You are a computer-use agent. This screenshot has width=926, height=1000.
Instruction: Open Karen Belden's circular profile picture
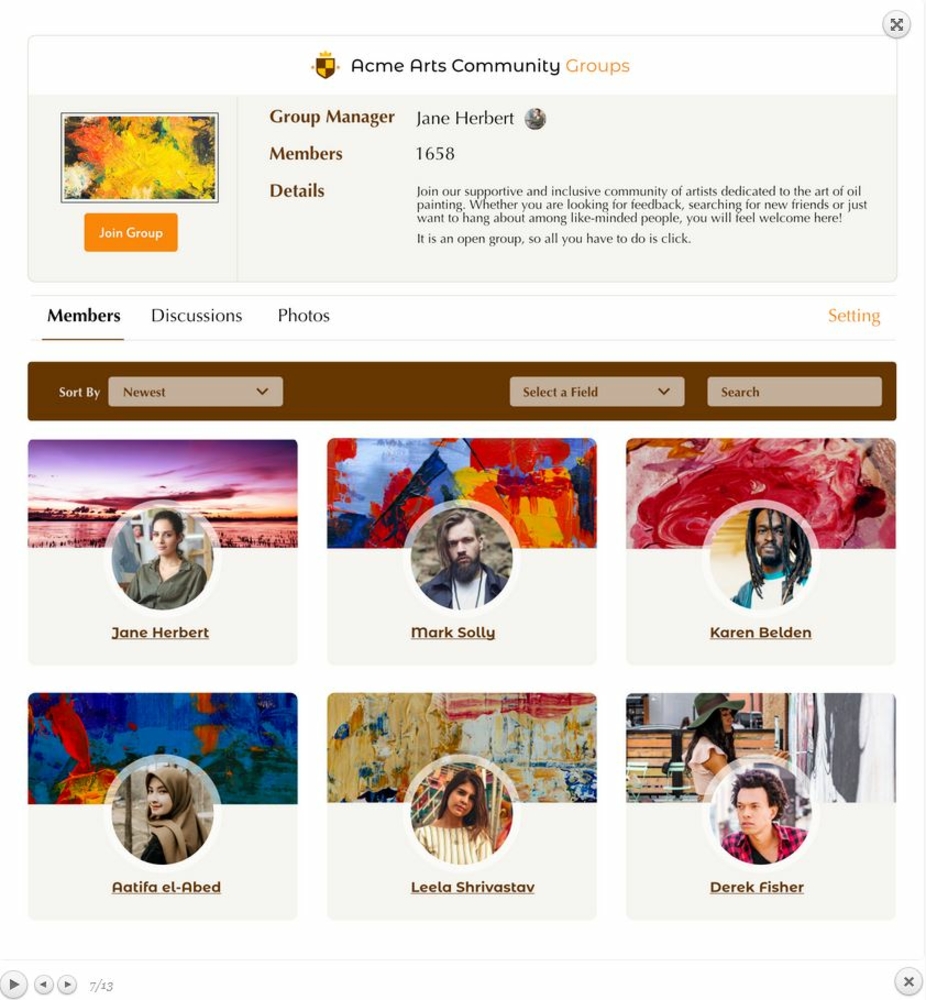760,559
